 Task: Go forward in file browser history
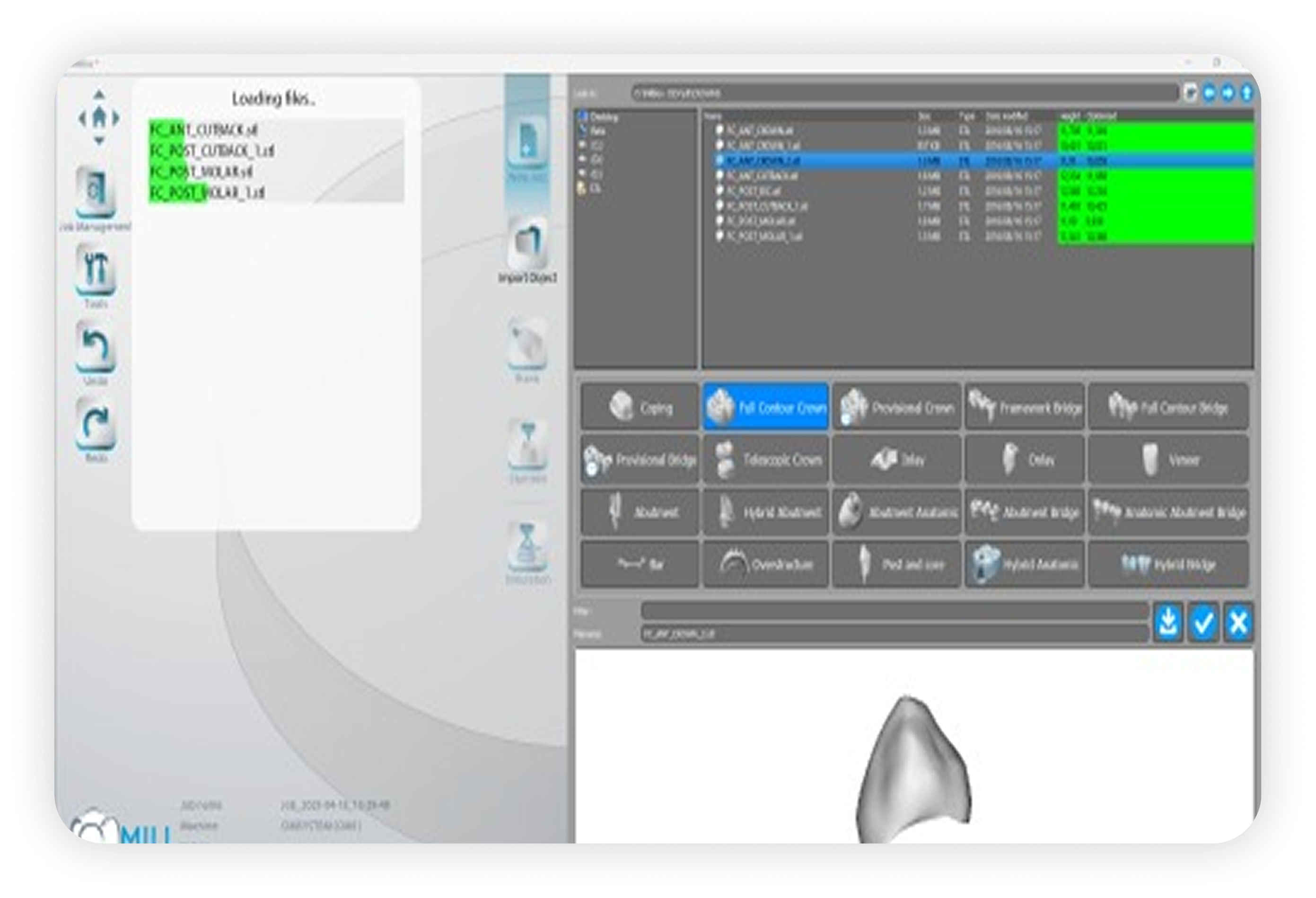click(x=1227, y=93)
